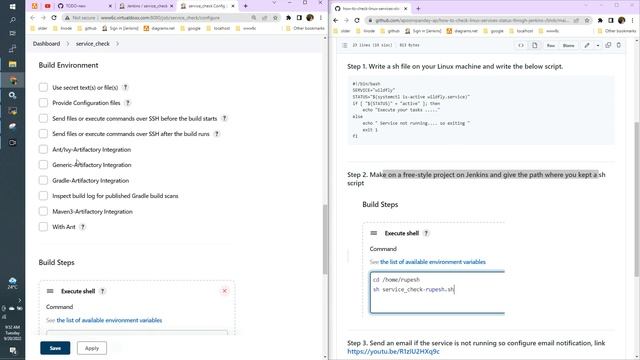Open the dropdown arrow beside the edit pencil

coord(598,45)
